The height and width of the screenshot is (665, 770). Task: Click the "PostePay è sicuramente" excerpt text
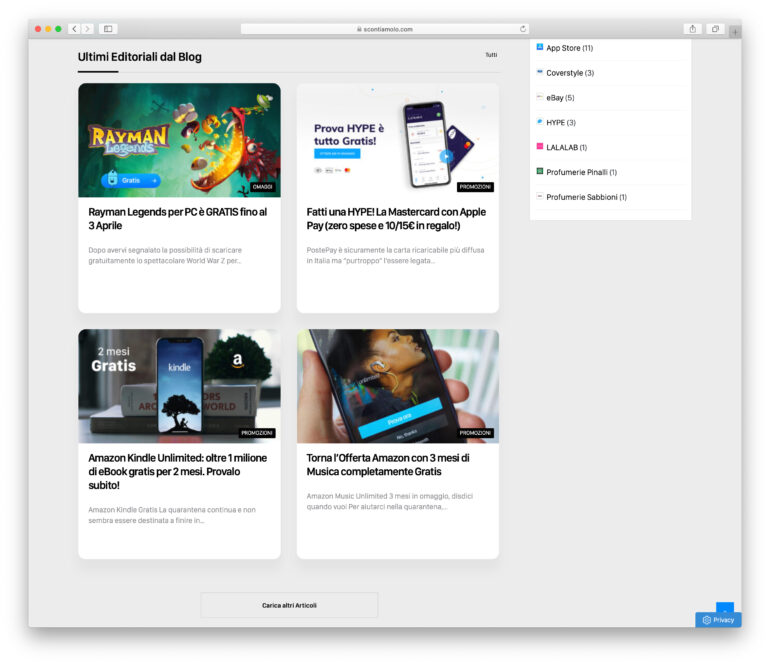click(395, 255)
